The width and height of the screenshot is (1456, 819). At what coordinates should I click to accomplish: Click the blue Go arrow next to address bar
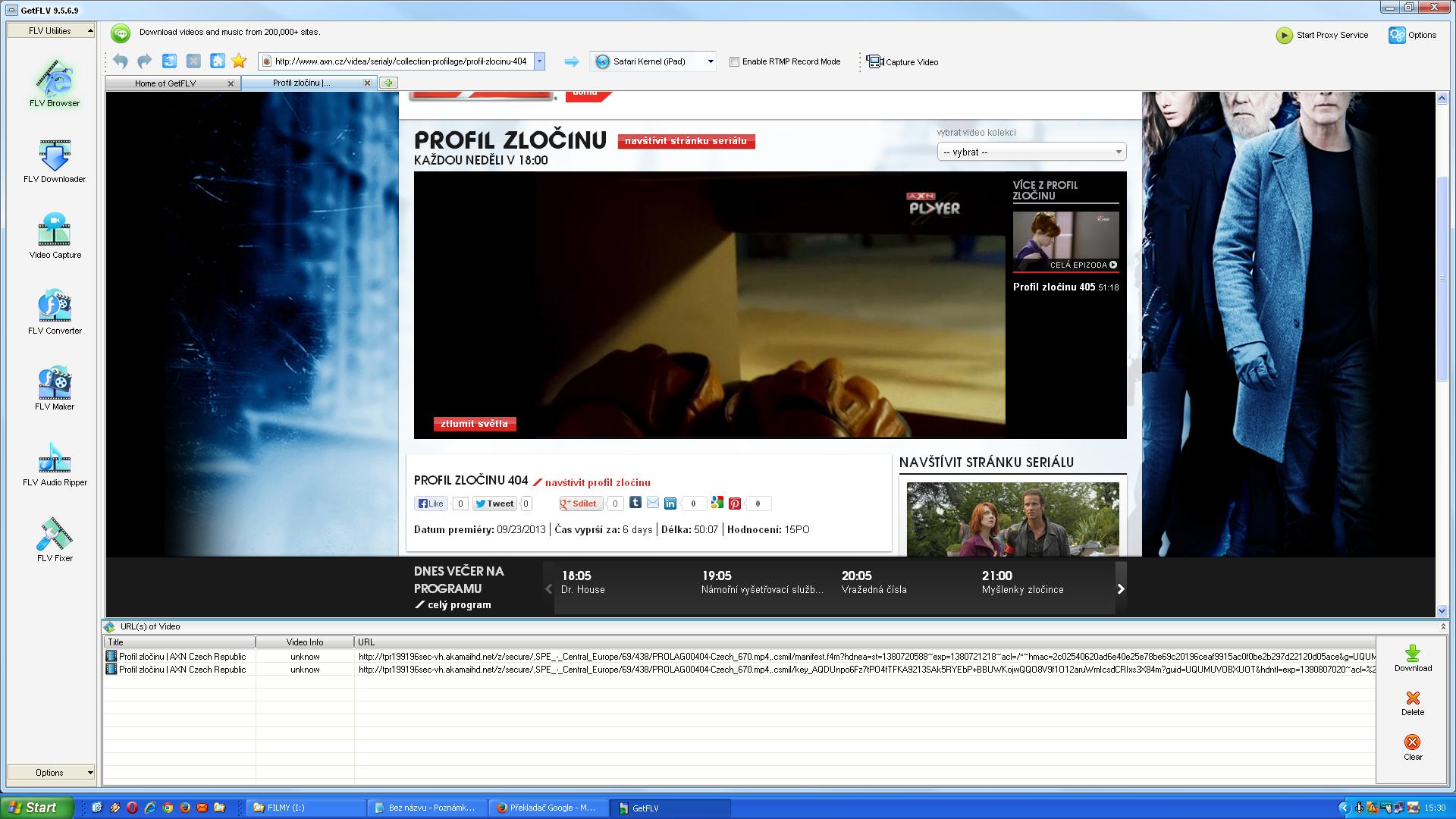(x=572, y=62)
